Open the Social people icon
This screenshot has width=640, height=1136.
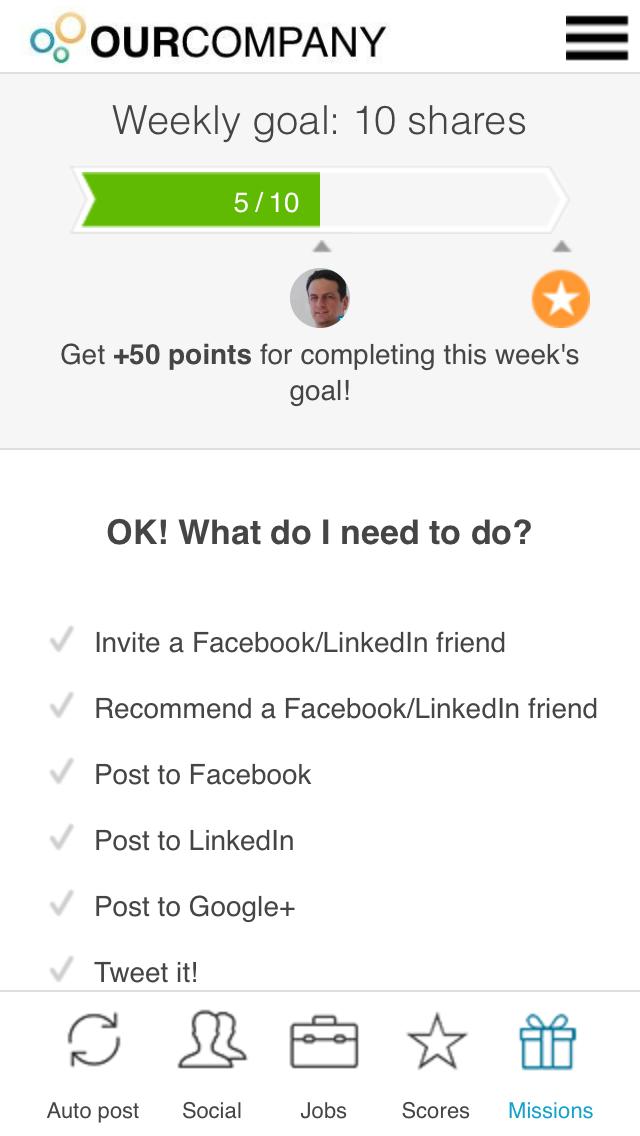pyautogui.click(x=212, y=1040)
